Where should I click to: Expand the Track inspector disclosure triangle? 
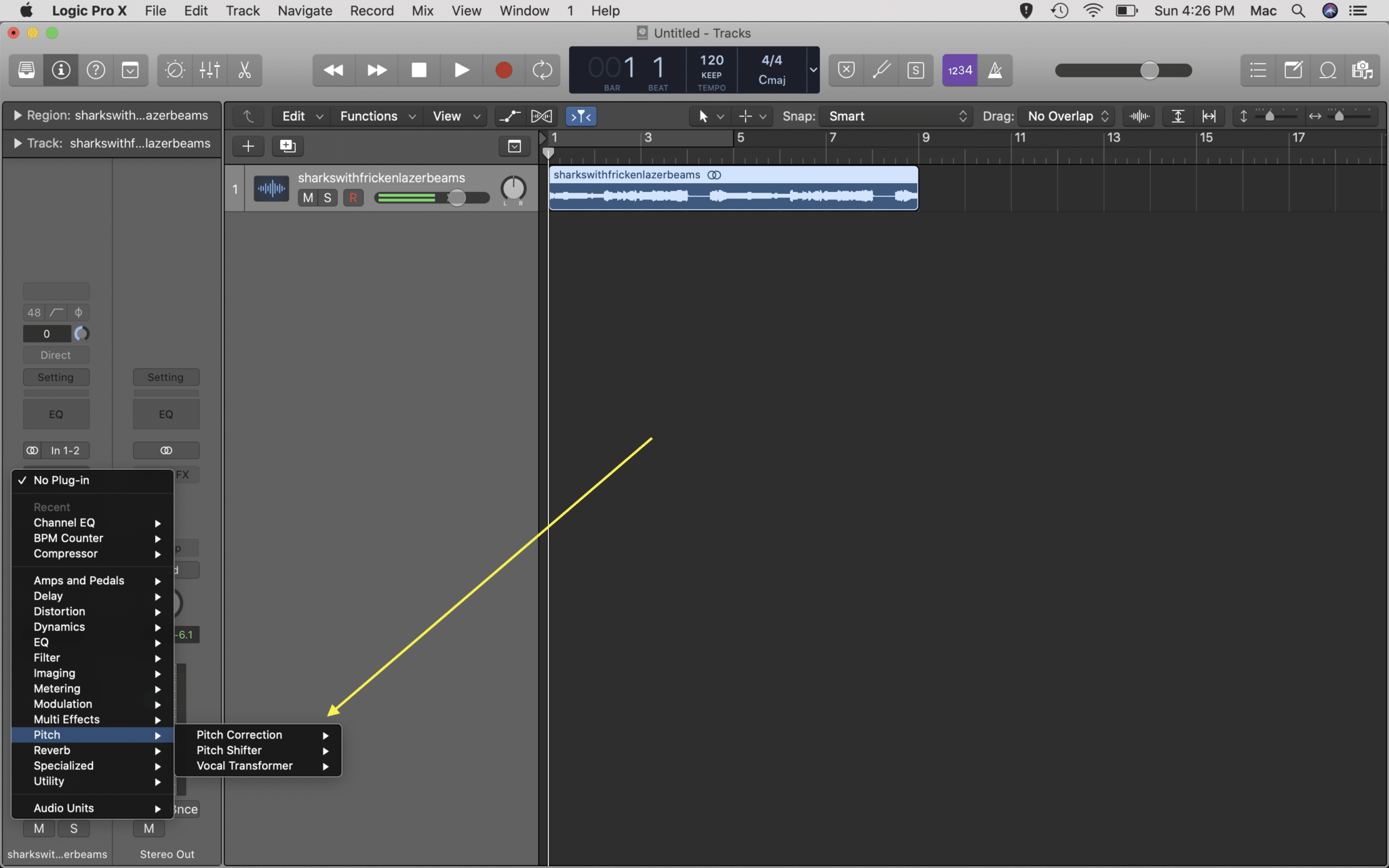point(18,143)
